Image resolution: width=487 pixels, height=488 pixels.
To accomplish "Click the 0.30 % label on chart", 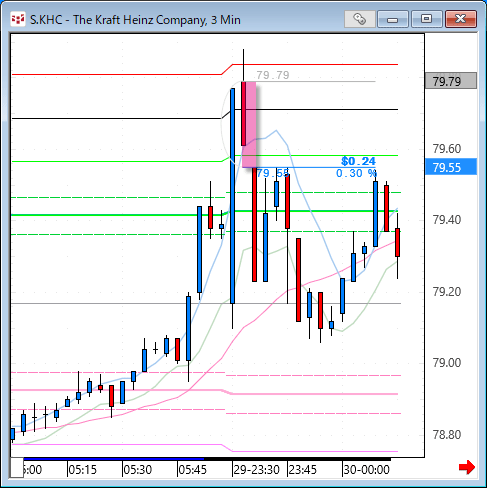I will [x=356, y=173].
